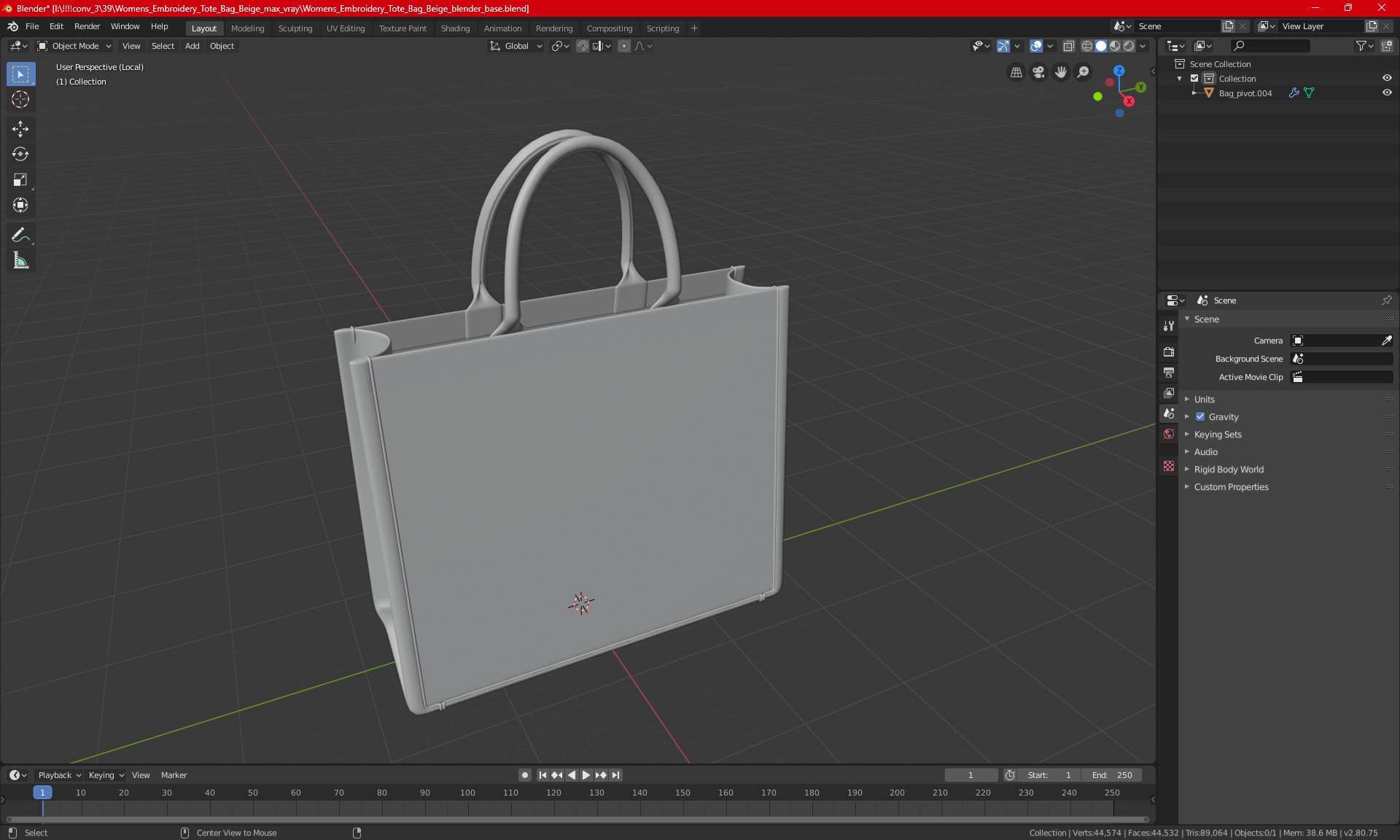Toggle orthographic/perspective grid view icon
Image resolution: width=1400 pixels, height=840 pixels.
pyautogui.click(x=1016, y=72)
